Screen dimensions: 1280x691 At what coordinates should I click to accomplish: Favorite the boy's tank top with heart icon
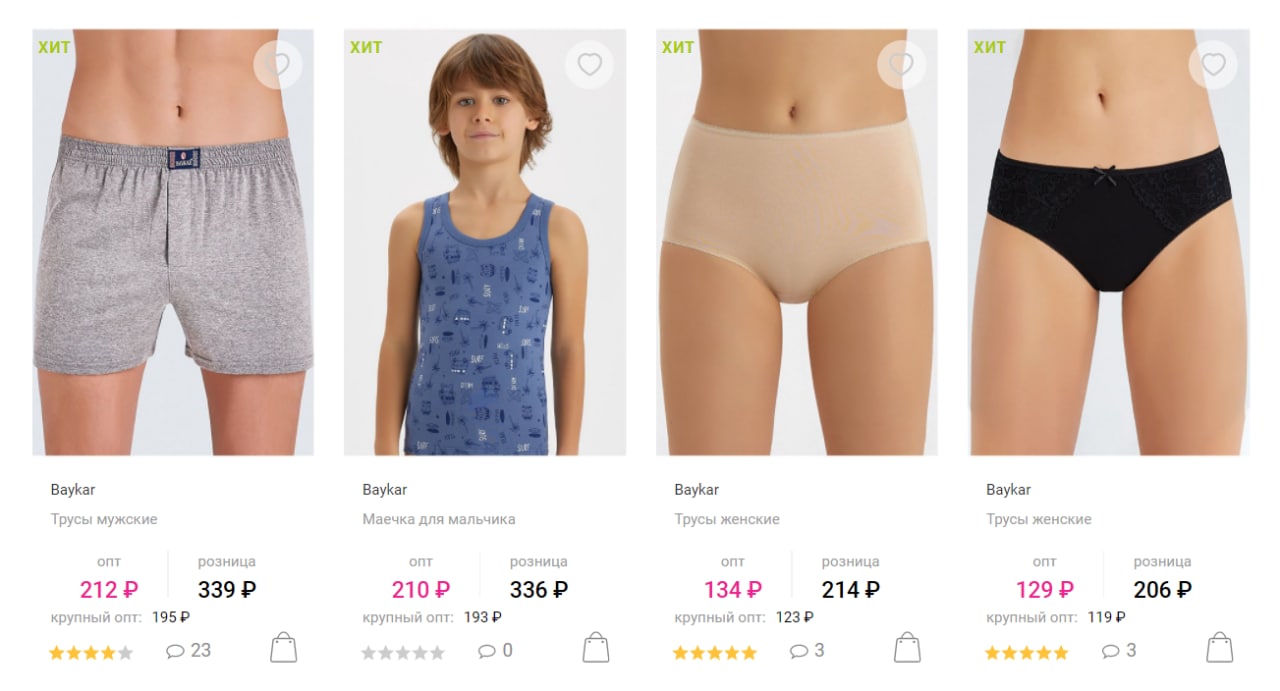[590, 65]
